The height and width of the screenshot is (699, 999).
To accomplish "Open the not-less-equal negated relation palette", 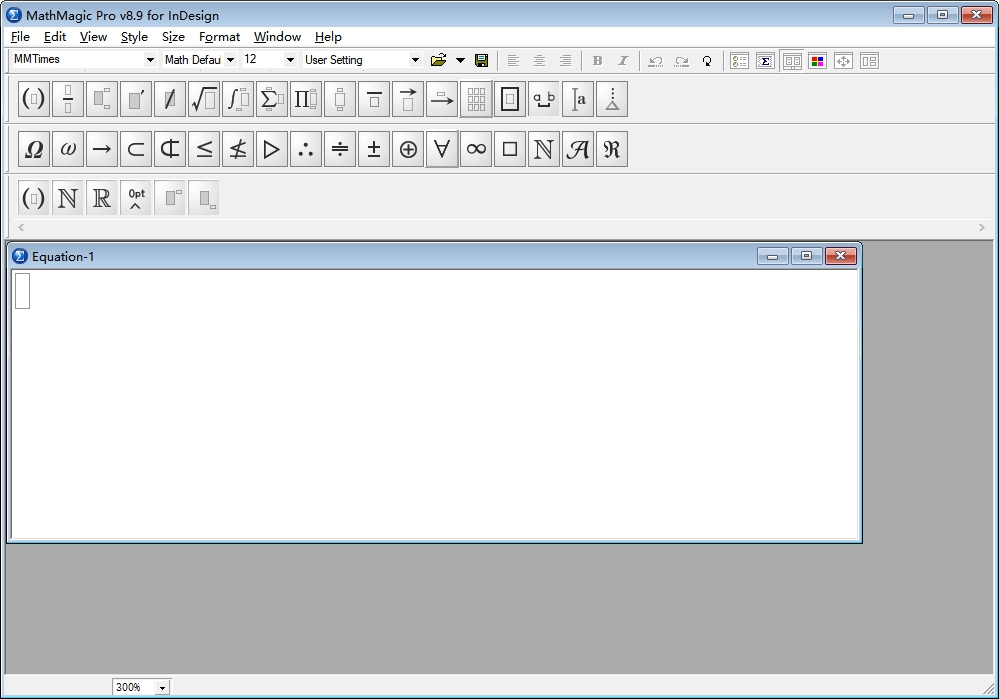I will [x=238, y=149].
